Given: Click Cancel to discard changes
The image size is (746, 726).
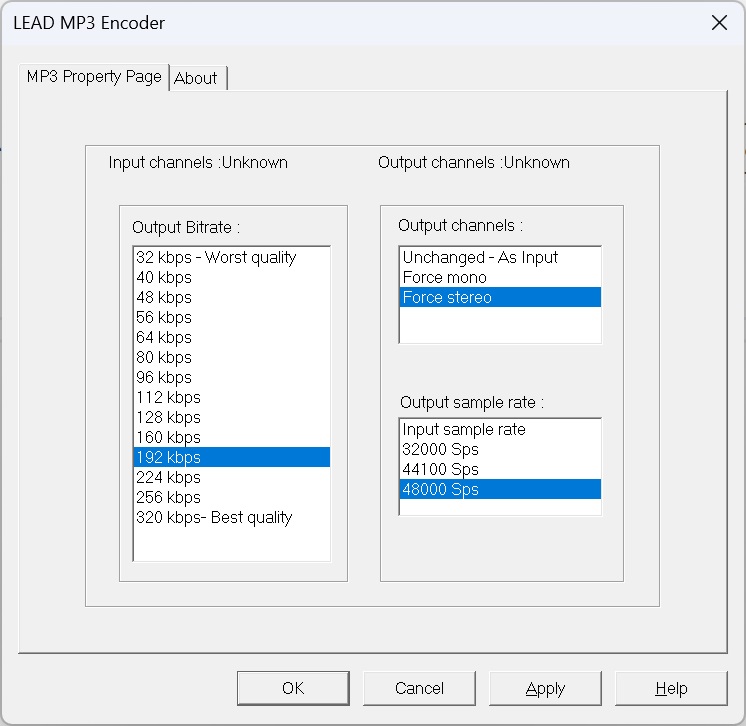Looking at the screenshot, I should click(x=419, y=688).
